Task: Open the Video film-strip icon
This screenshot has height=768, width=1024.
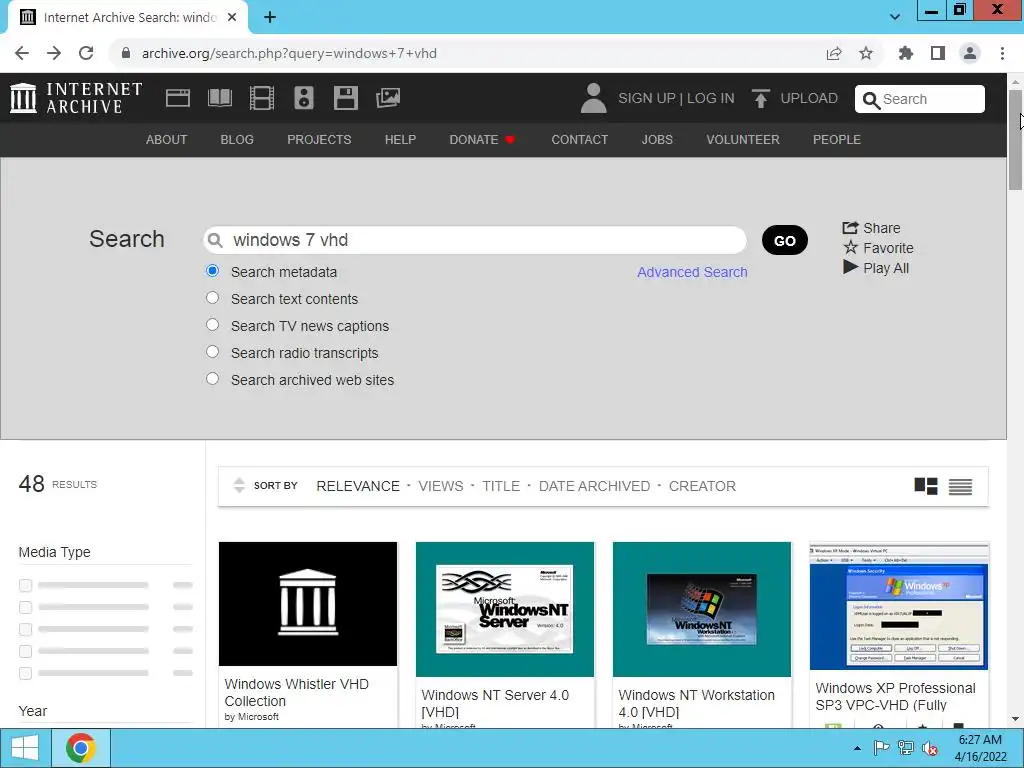Action: [262, 98]
